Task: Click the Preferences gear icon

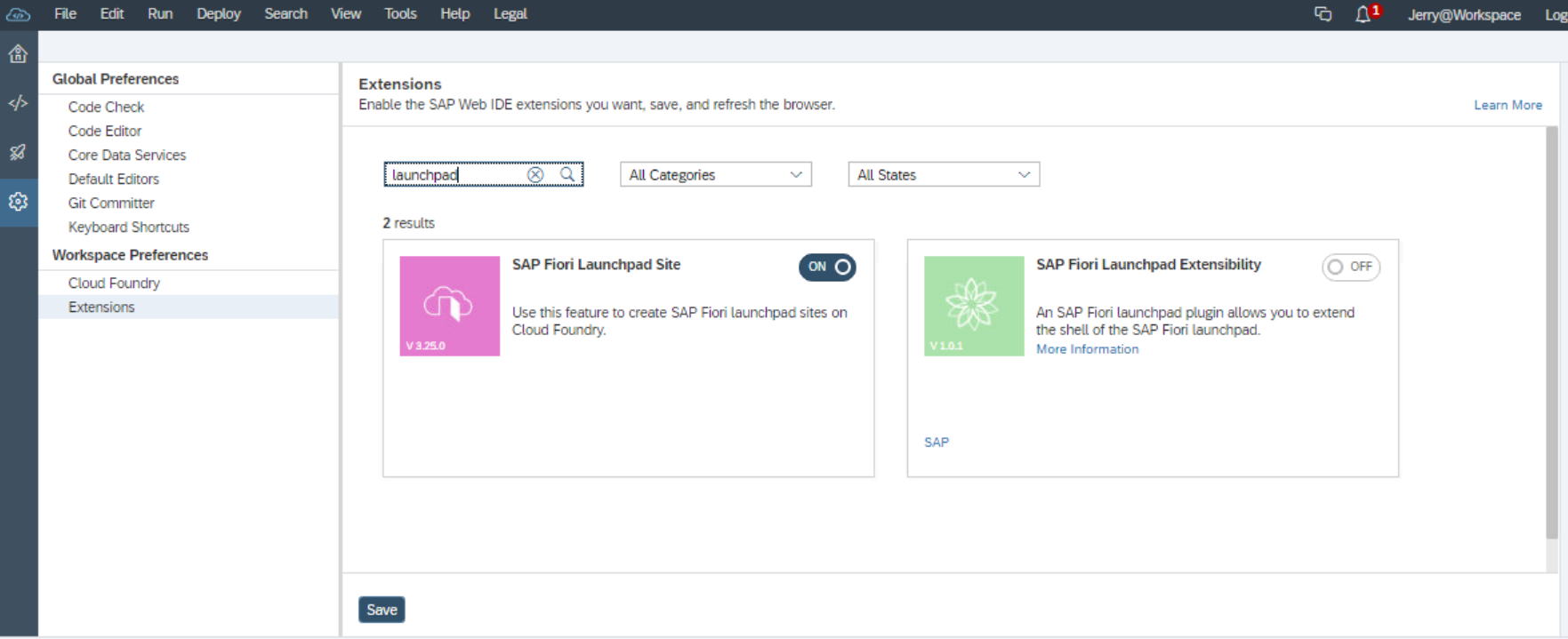Action: click(18, 202)
